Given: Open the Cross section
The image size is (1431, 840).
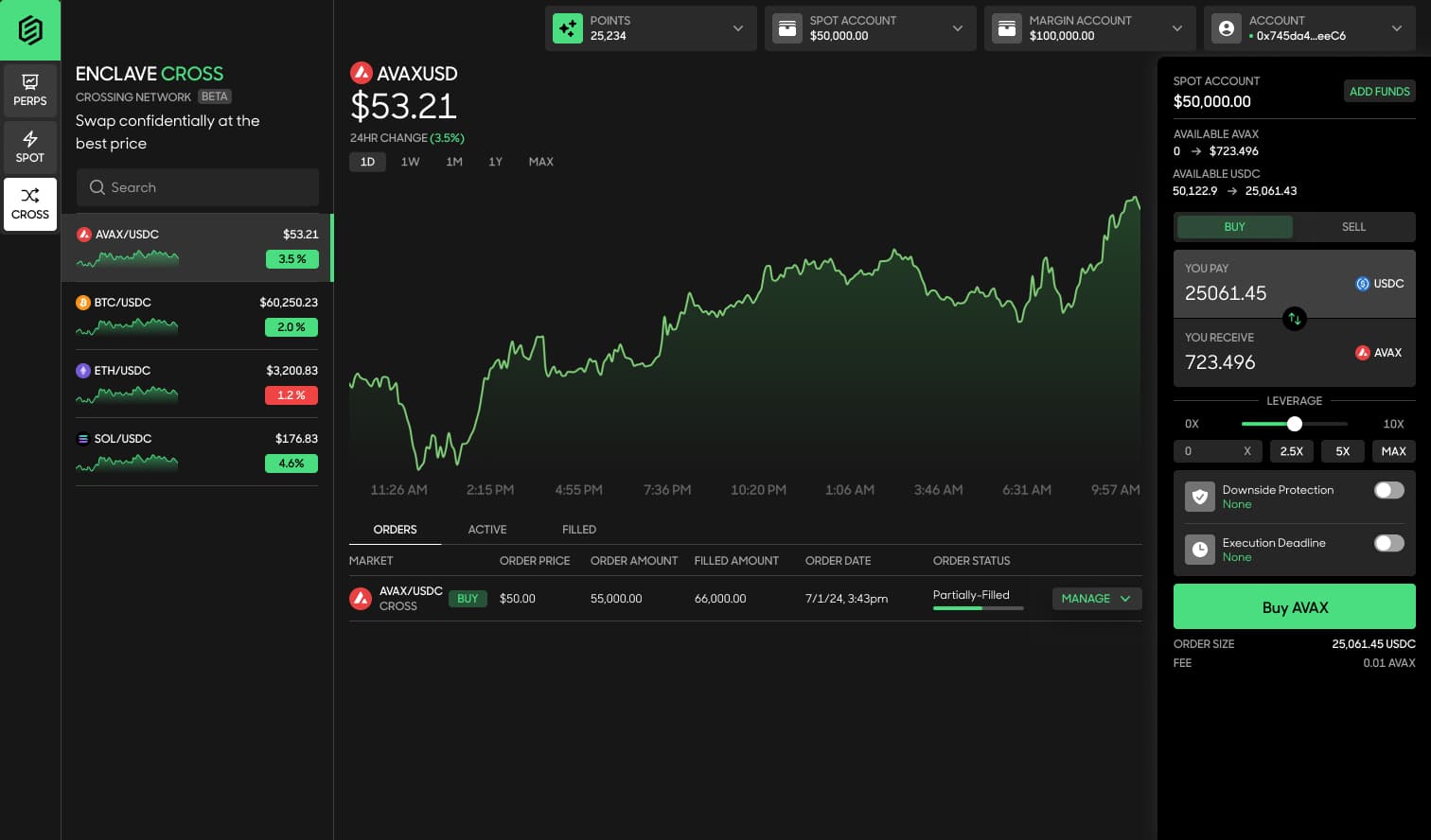Looking at the screenshot, I should point(30,204).
